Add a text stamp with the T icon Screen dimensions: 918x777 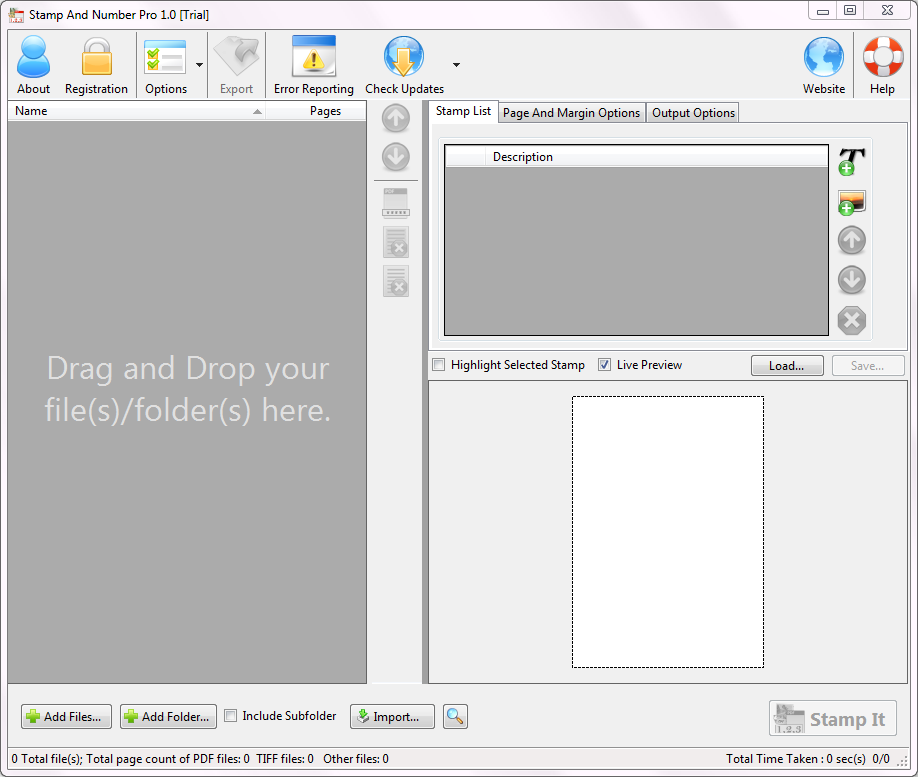[851, 161]
